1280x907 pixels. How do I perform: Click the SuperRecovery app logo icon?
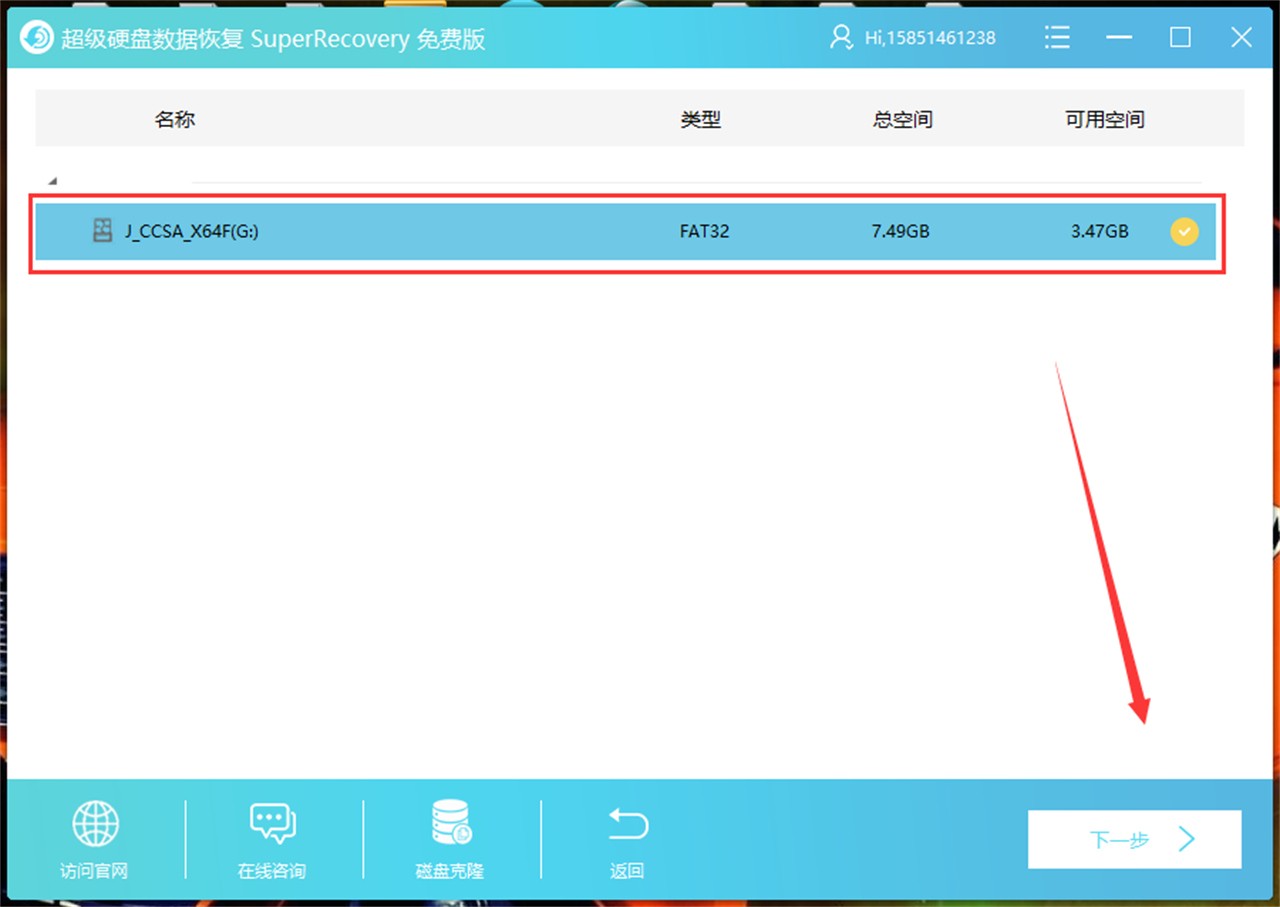(x=37, y=38)
